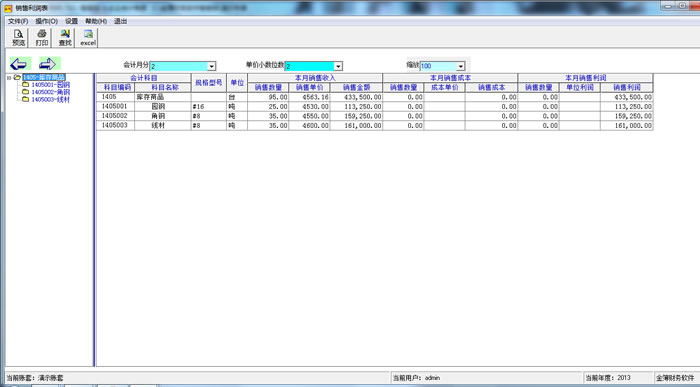Click the sales quantity cell 95.00
The height and width of the screenshot is (387, 700).
[x=268, y=97]
